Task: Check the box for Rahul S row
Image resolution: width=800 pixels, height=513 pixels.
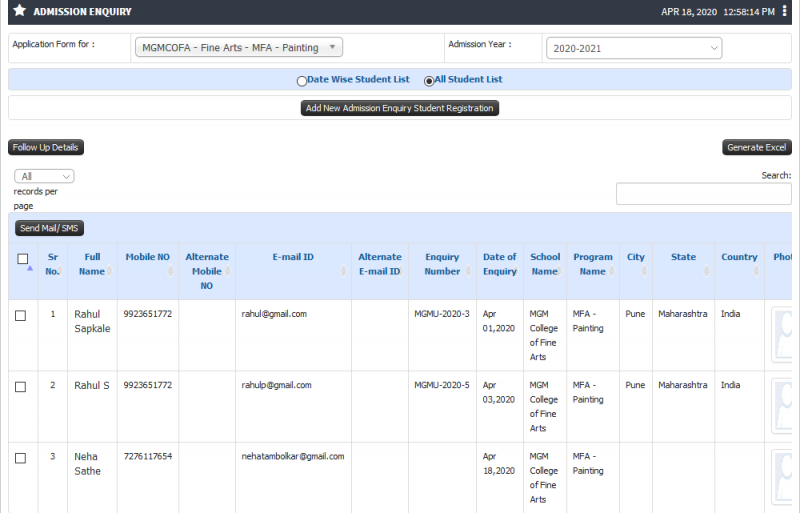Action: coord(20,387)
